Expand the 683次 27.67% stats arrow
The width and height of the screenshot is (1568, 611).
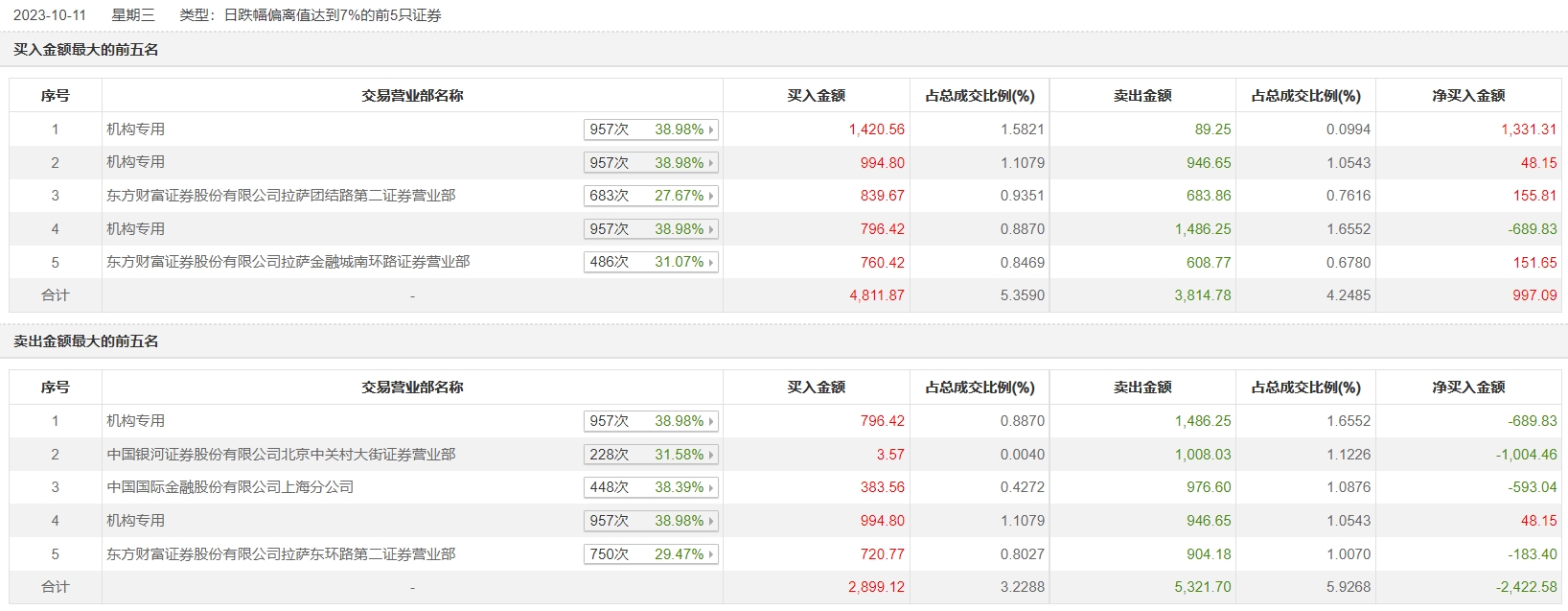[x=711, y=196]
